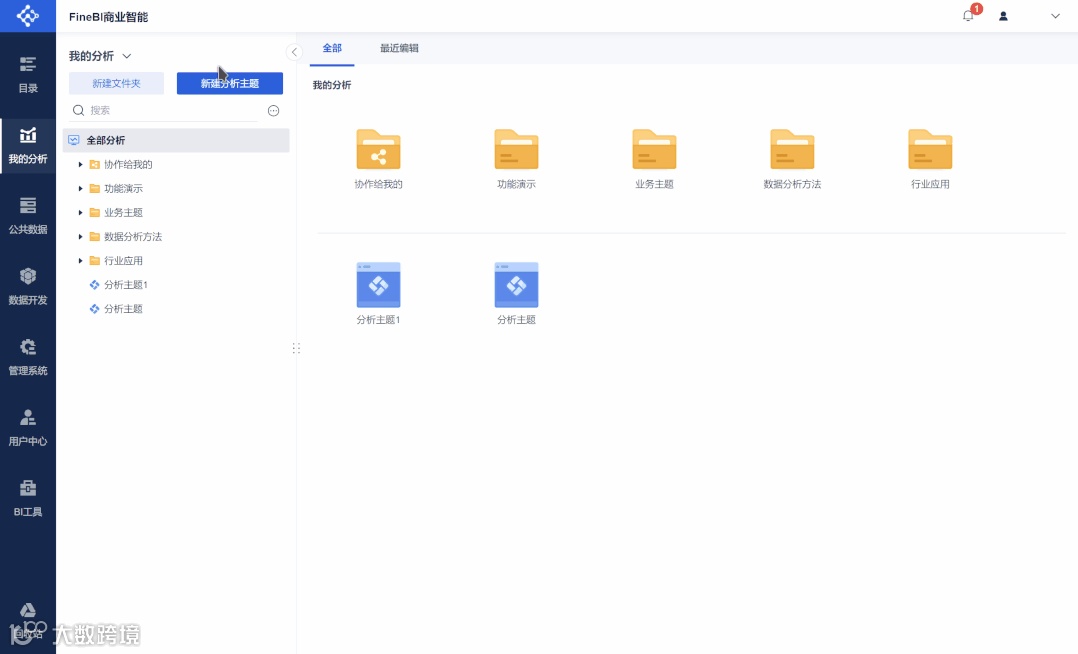Screen dimensions: 1078x654
Task: Expand 功能演示 tree node
Action: click(x=80, y=188)
